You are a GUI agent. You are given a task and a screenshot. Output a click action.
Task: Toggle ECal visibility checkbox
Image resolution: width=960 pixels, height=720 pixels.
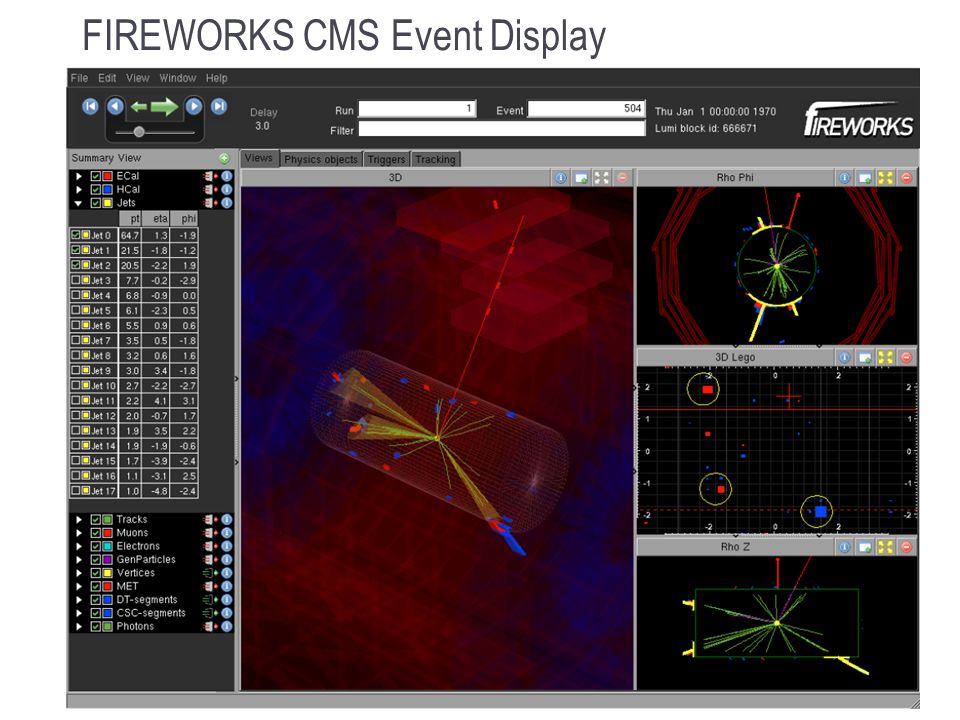(96, 176)
